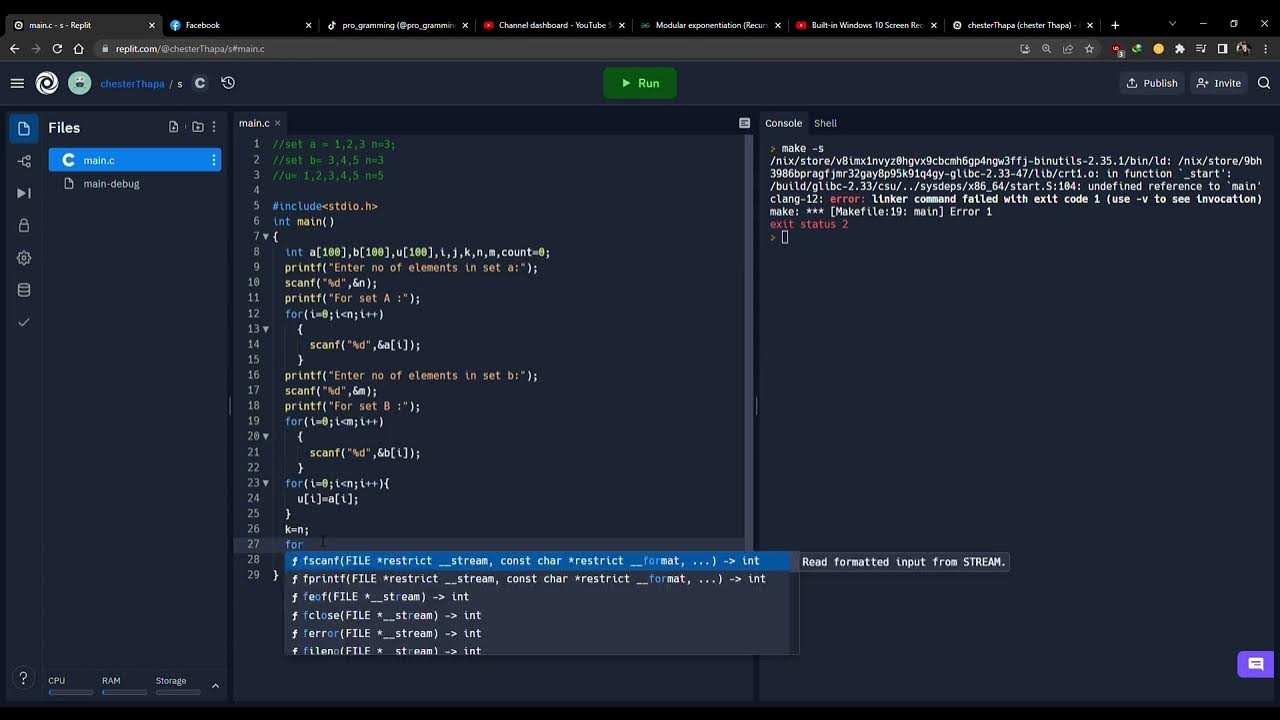Open the Files panel three-dot menu
The width and height of the screenshot is (1280, 720).
pos(213,127)
